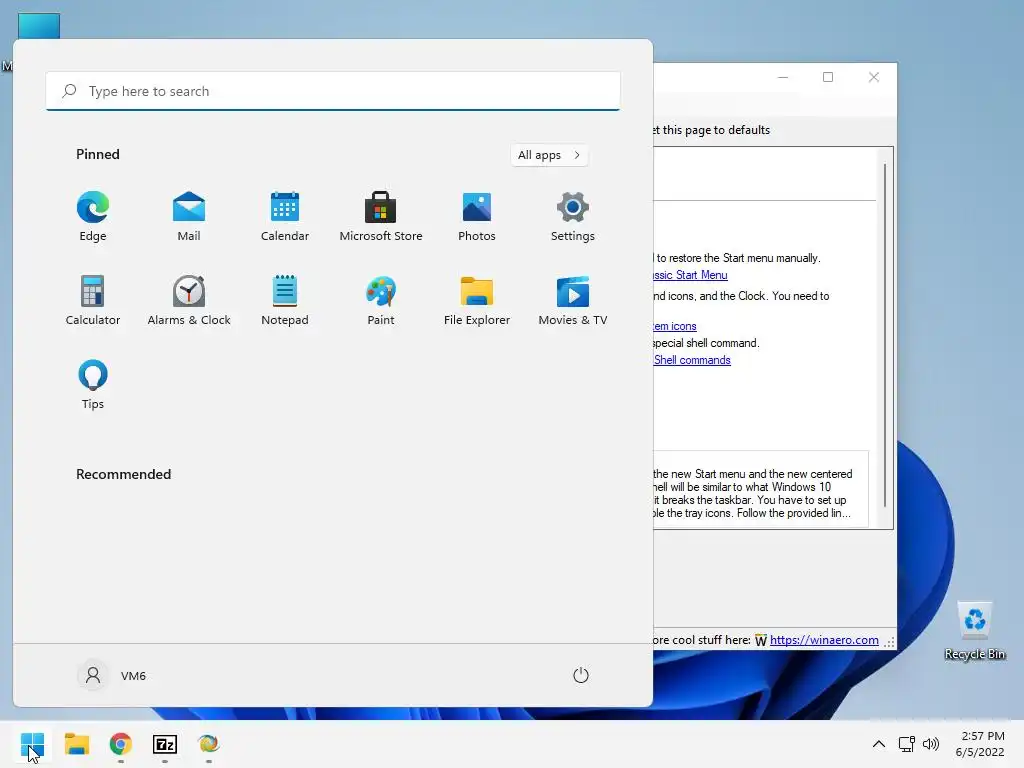Open the VM6 user account menu
The image size is (1024, 768).
point(112,675)
